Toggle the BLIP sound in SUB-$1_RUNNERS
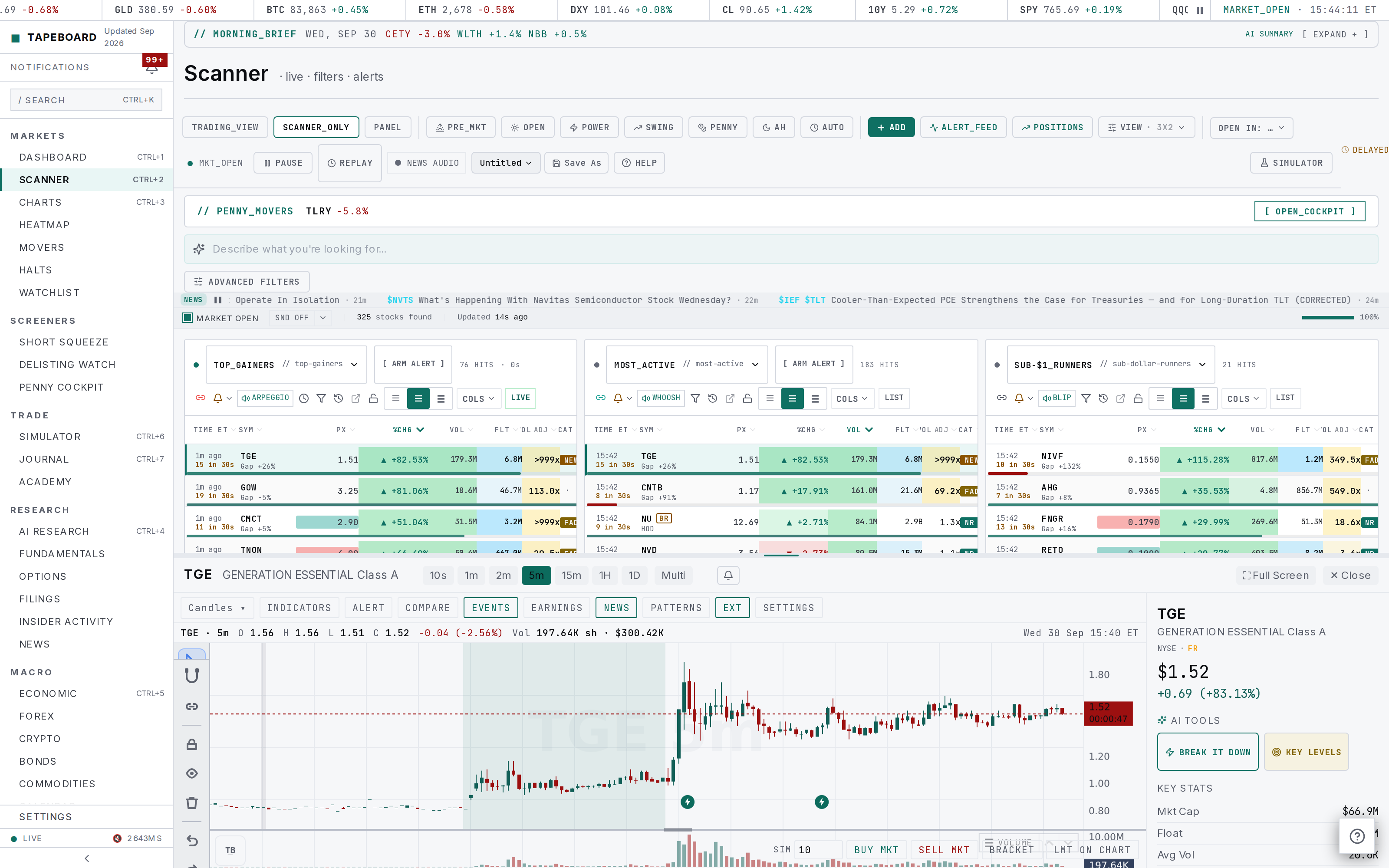The height and width of the screenshot is (868, 1389). click(x=1057, y=398)
